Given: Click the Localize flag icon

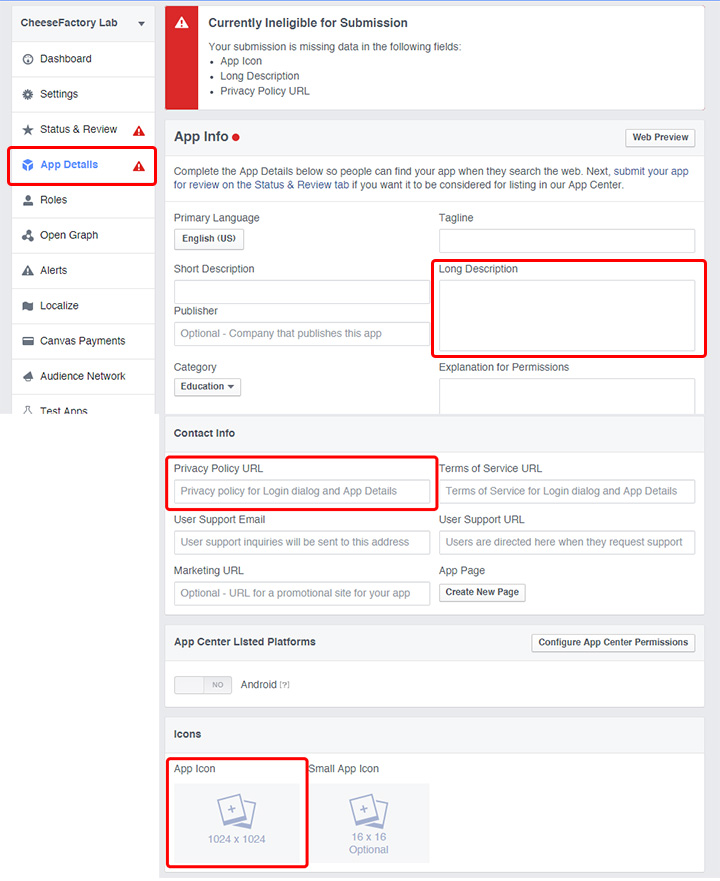Looking at the screenshot, I should 28,306.
